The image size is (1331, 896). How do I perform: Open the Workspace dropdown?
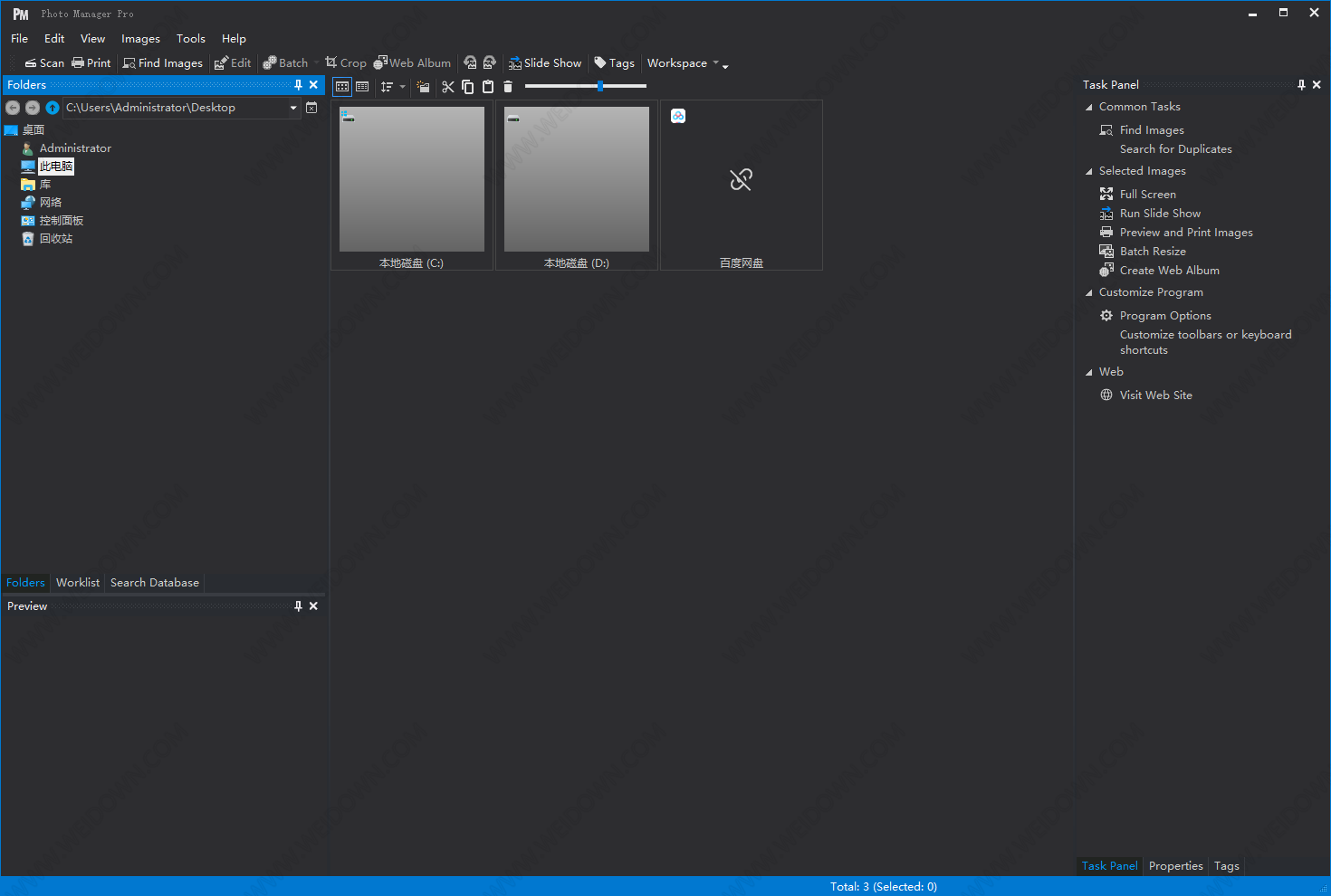(x=684, y=63)
